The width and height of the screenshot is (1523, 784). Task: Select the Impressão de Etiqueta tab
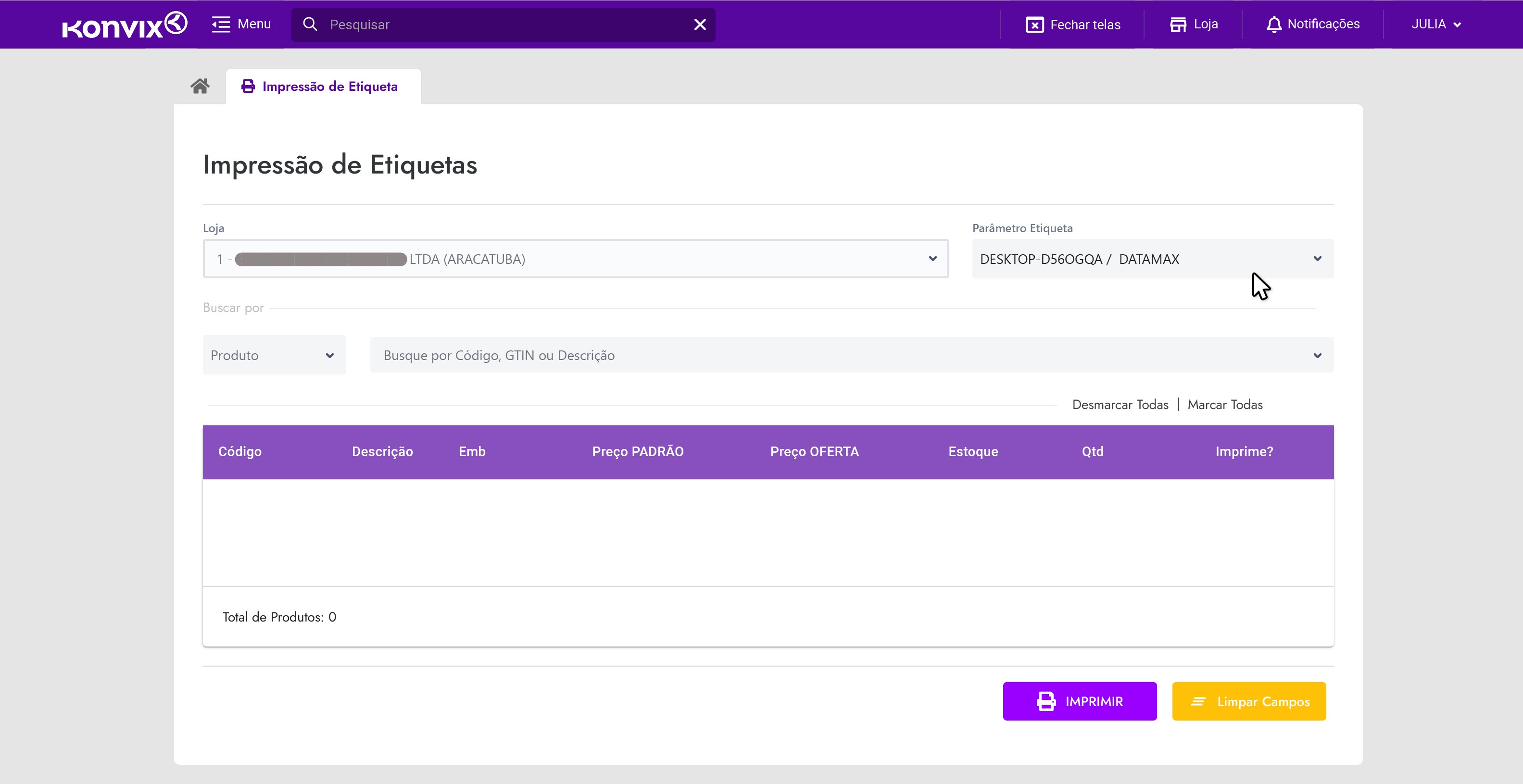point(330,86)
